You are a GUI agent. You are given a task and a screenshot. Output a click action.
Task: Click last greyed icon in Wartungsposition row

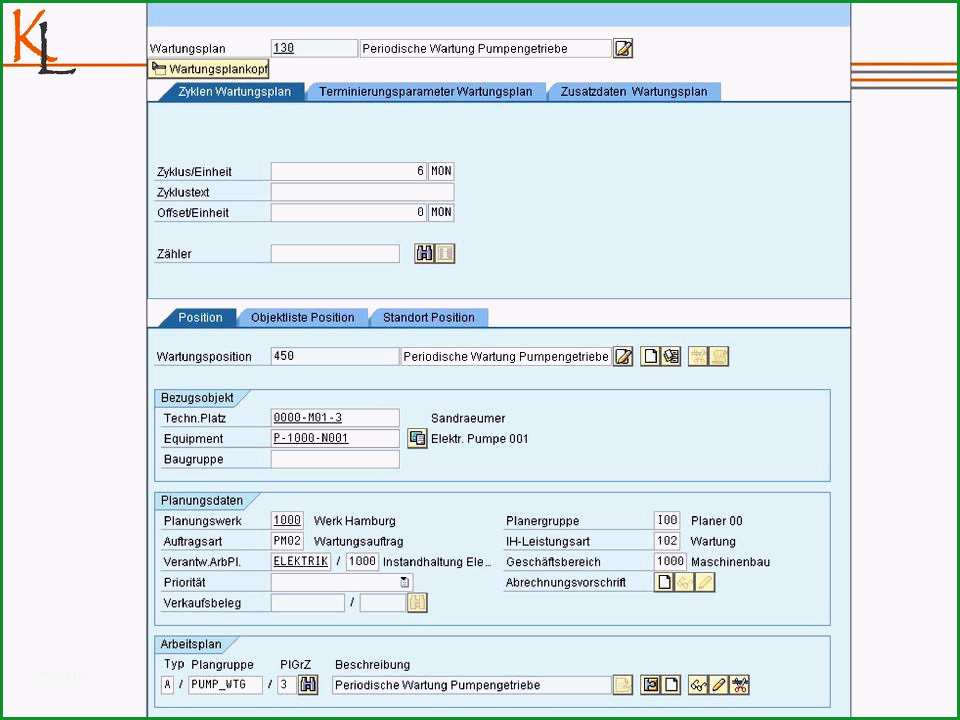(x=719, y=356)
